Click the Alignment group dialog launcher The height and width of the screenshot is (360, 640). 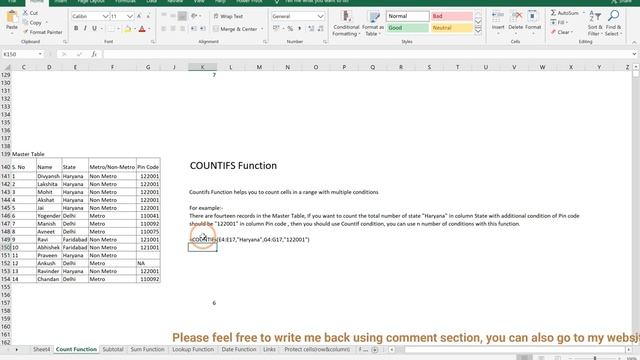coord(265,42)
